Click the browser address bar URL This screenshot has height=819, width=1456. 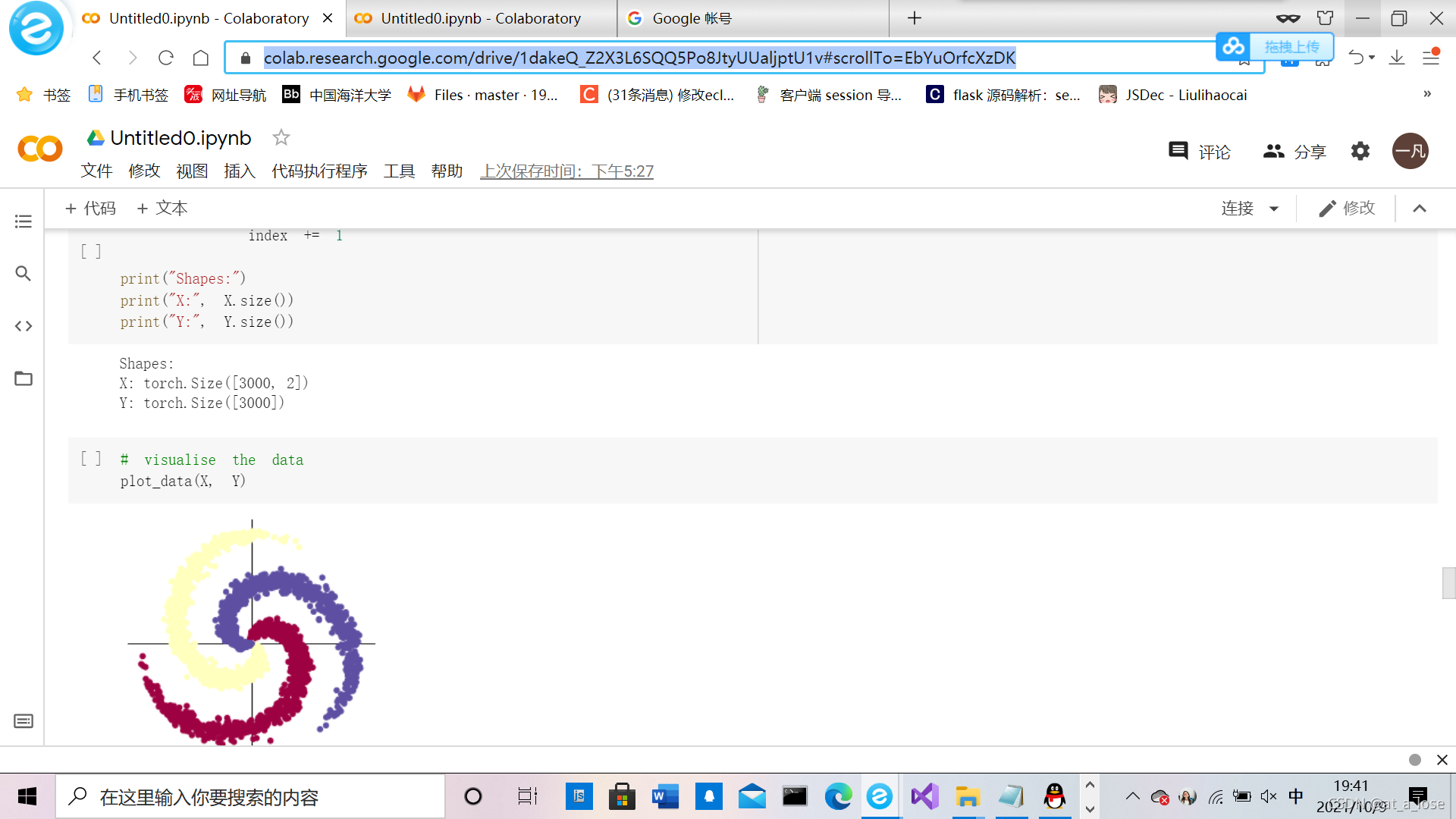point(639,58)
